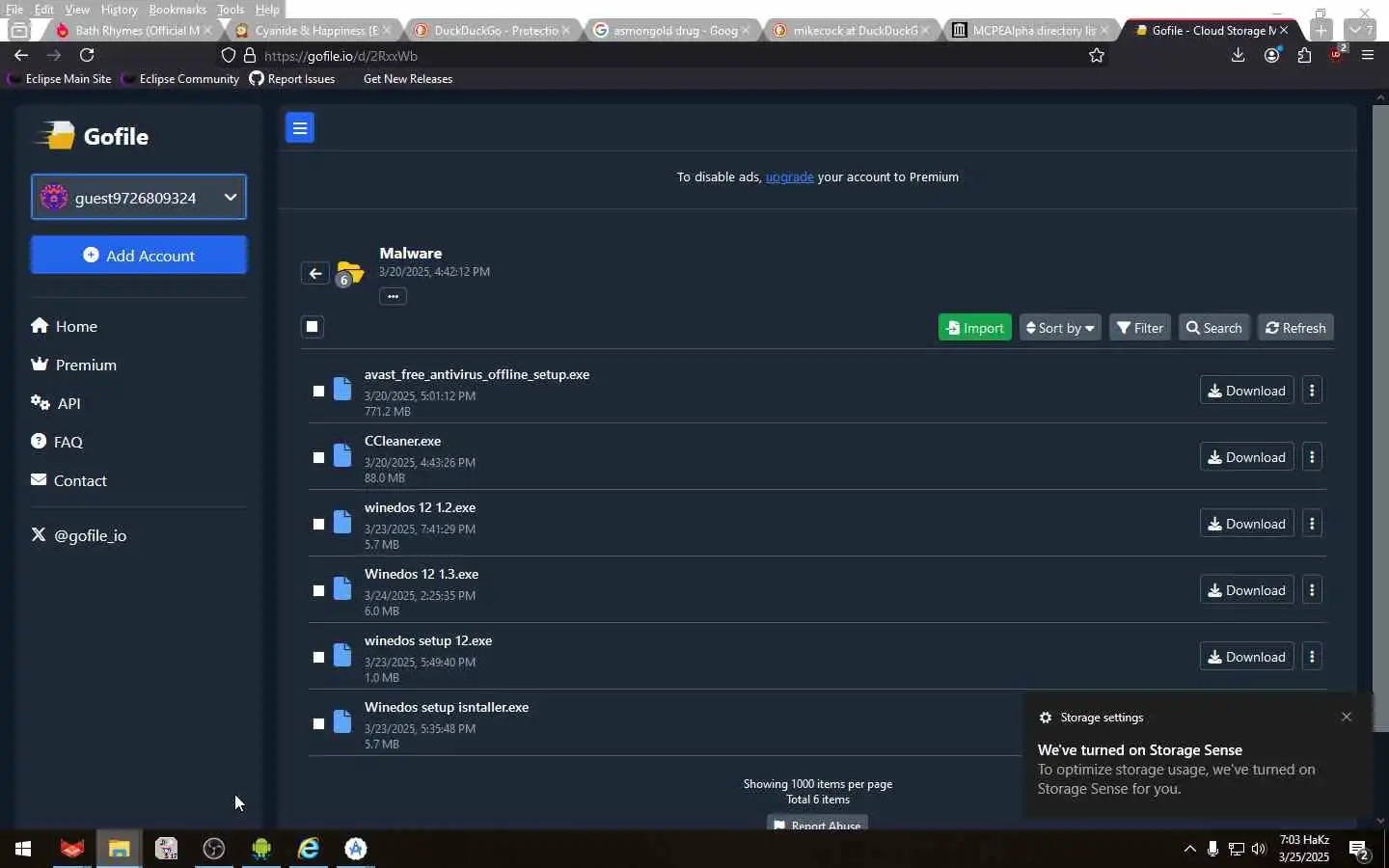1389x868 pixels.
Task: Open the Filter button
Action: coord(1140,328)
